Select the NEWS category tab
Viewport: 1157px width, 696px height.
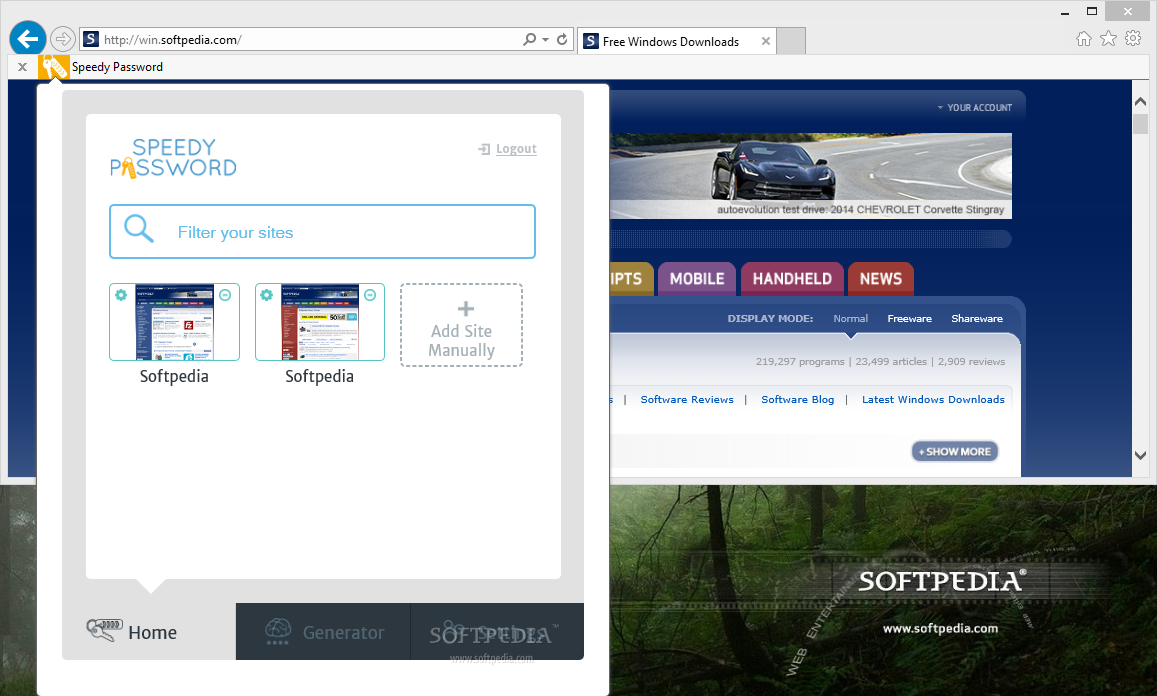point(880,279)
